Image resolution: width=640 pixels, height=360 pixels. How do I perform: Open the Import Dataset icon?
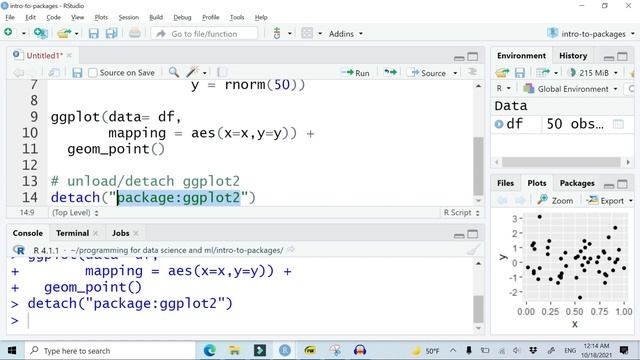pos(543,73)
